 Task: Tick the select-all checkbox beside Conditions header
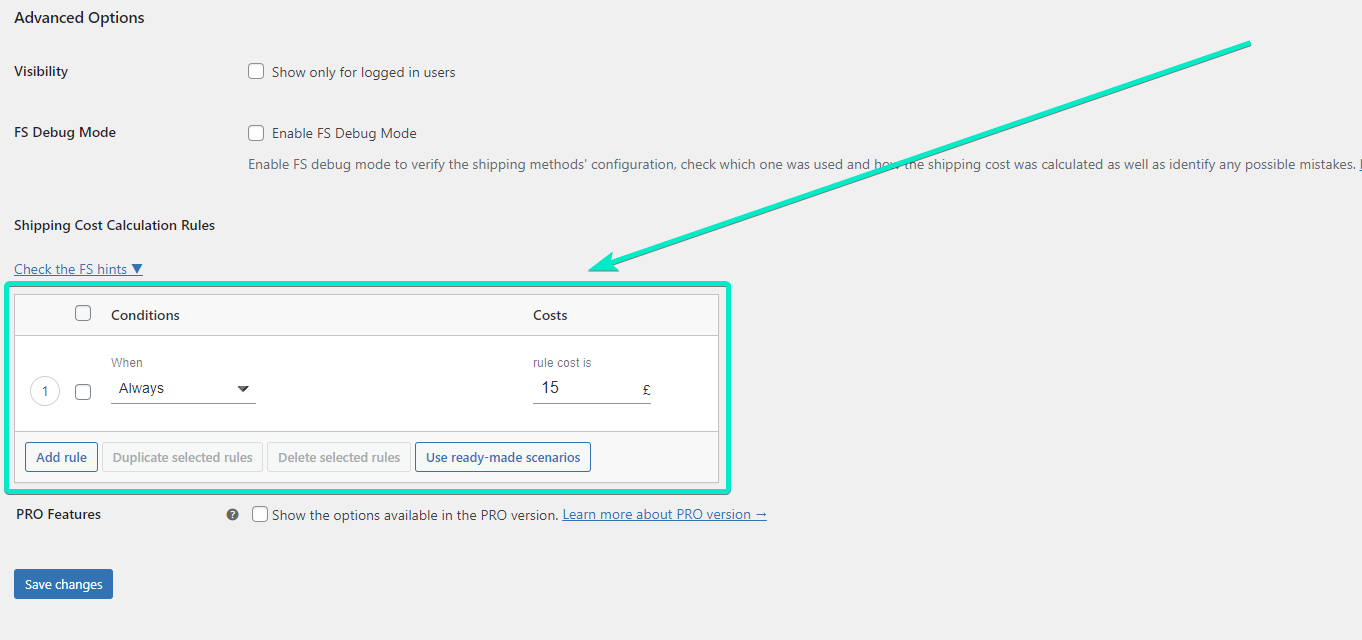[x=83, y=313]
